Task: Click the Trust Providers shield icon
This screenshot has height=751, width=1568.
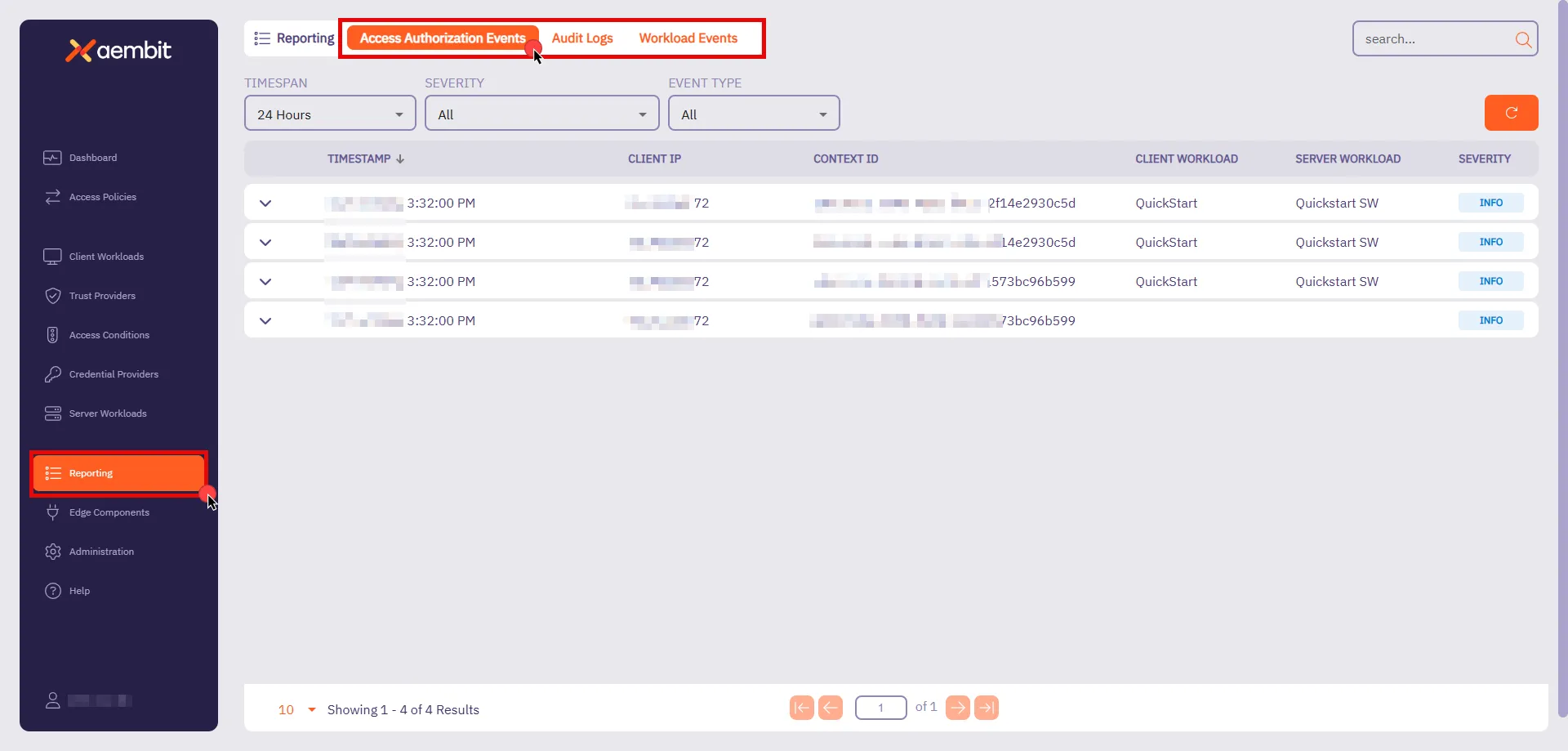Action: (52, 296)
